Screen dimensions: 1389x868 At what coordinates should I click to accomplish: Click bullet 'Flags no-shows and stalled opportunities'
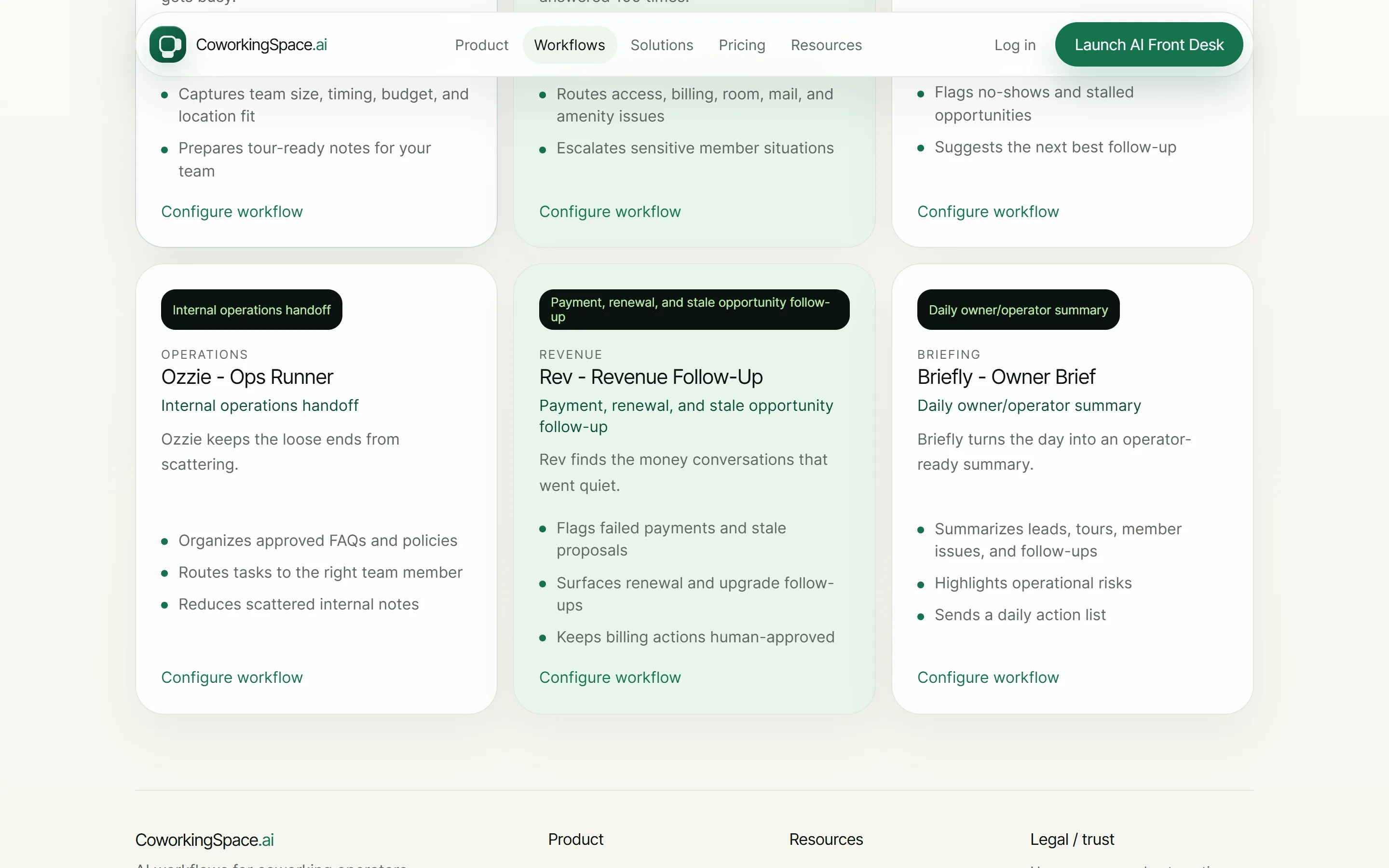(1034, 104)
